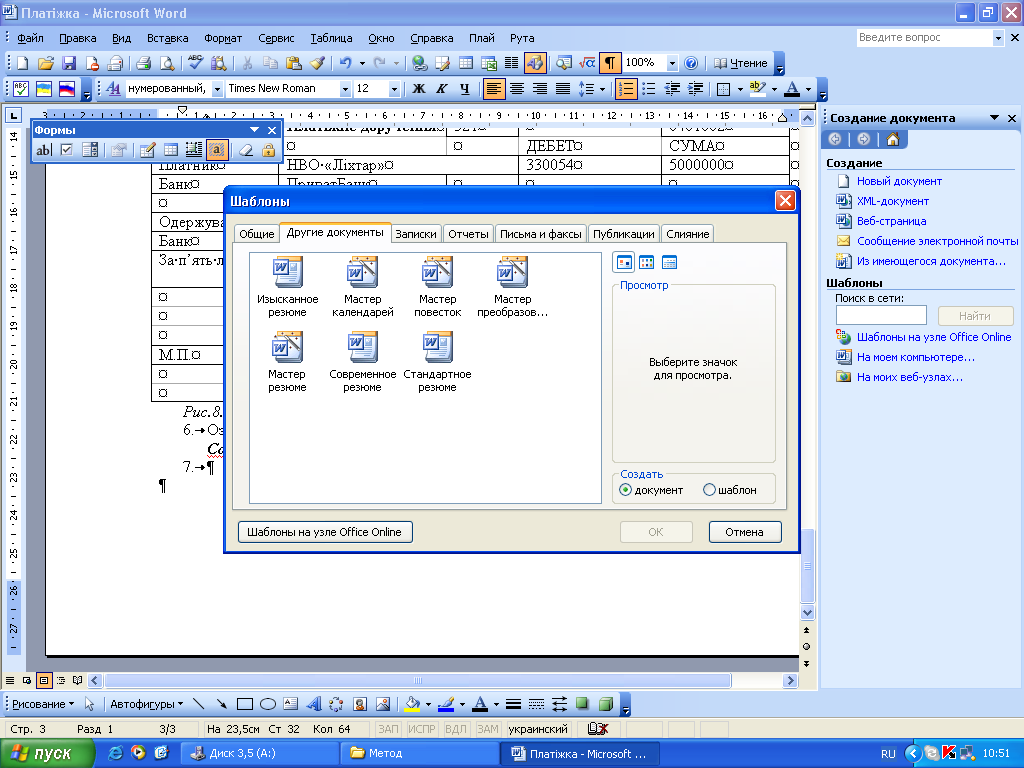The height and width of the screenshot is (768, 1024).
Task: Click the Чтение reading mode button
Action: click(741, 63)
